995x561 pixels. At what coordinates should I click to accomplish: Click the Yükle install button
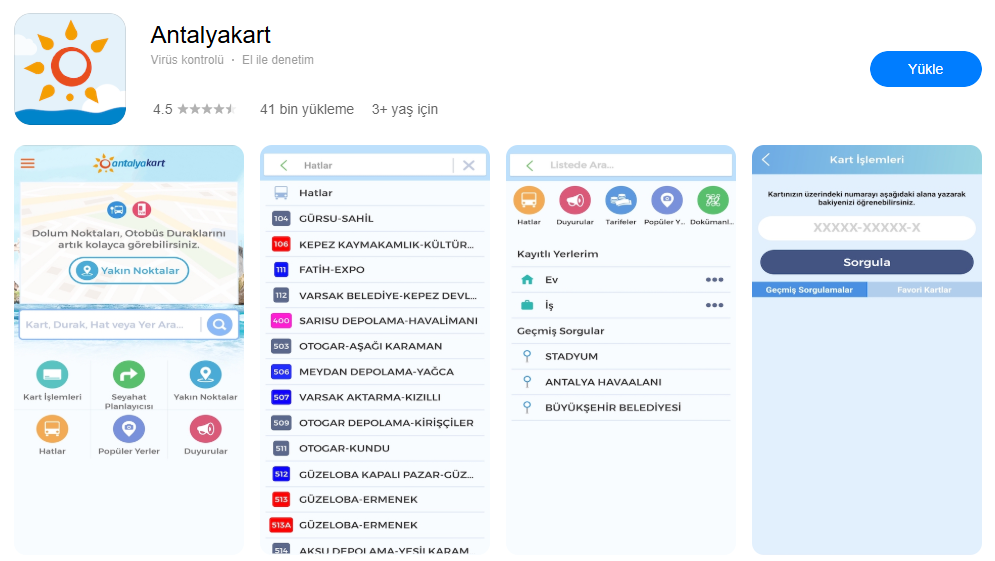(925, 69)
